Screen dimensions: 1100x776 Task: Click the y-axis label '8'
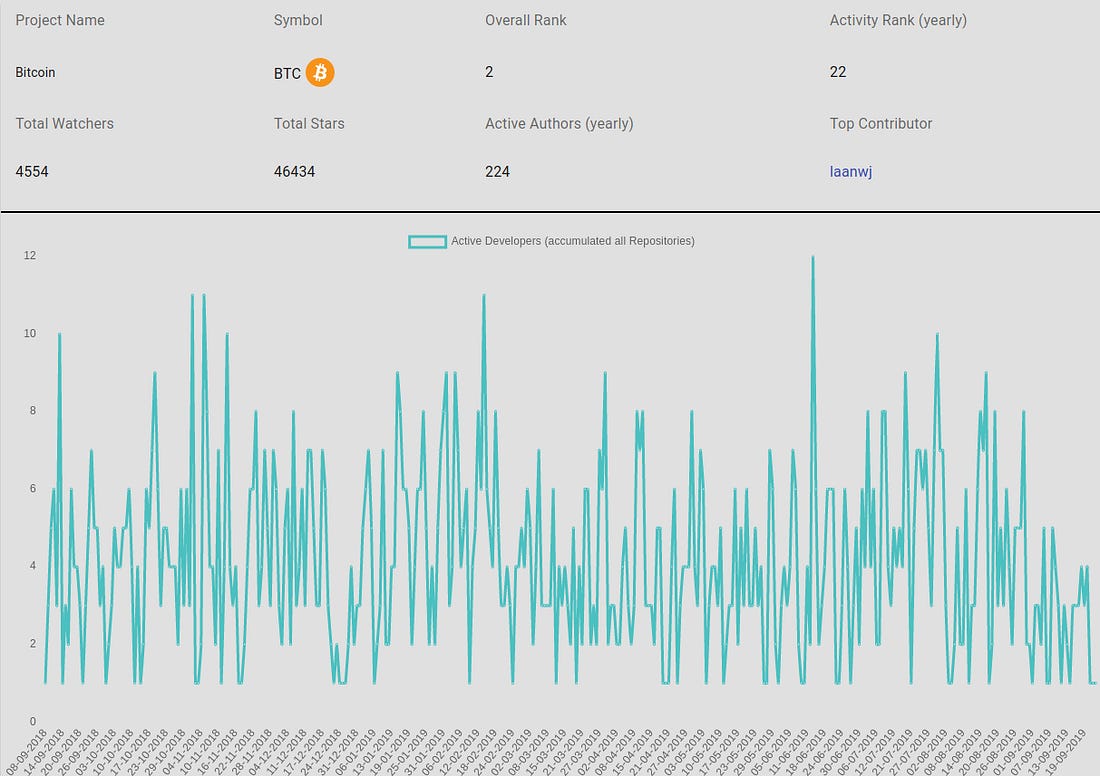(x=32, y=410)
